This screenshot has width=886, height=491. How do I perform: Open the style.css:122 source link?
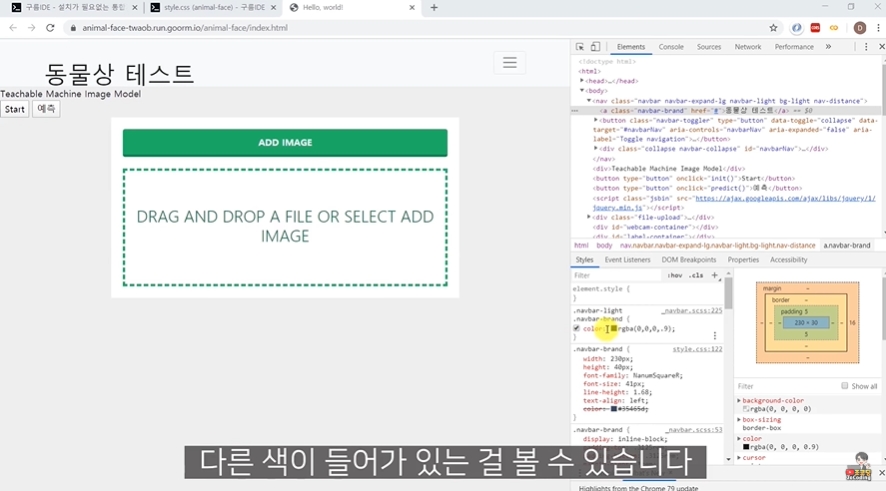pyautogui.click(x=697, y=349)
